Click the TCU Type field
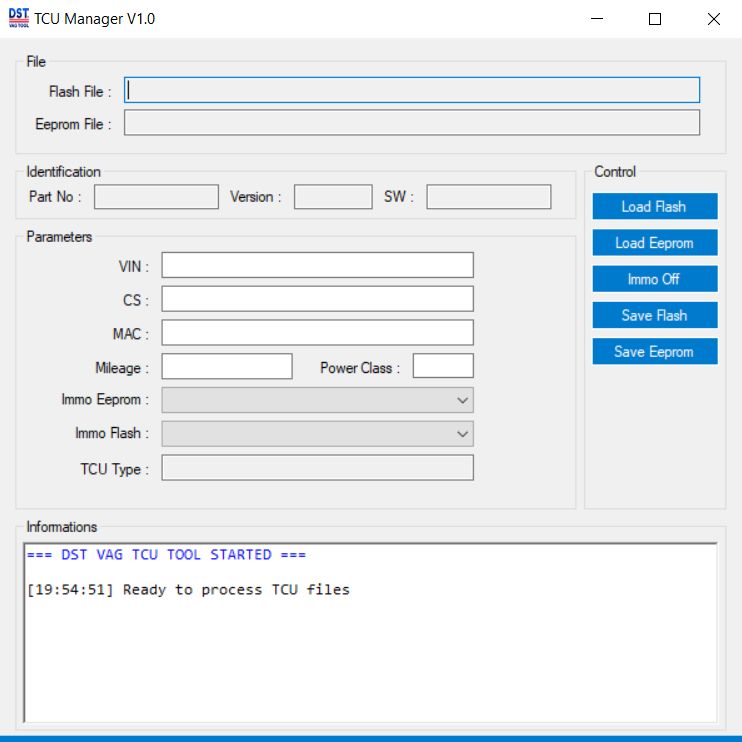Screen dimensions: 742x742 pos(318,468)
